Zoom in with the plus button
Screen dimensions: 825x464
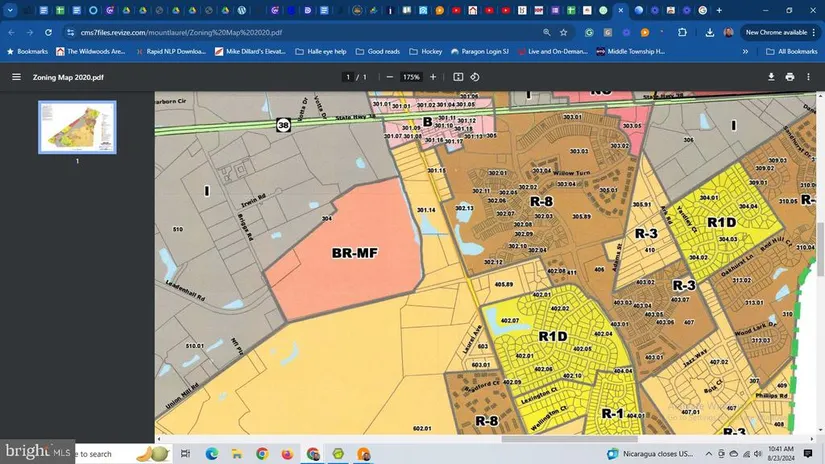tap(433, 77)
